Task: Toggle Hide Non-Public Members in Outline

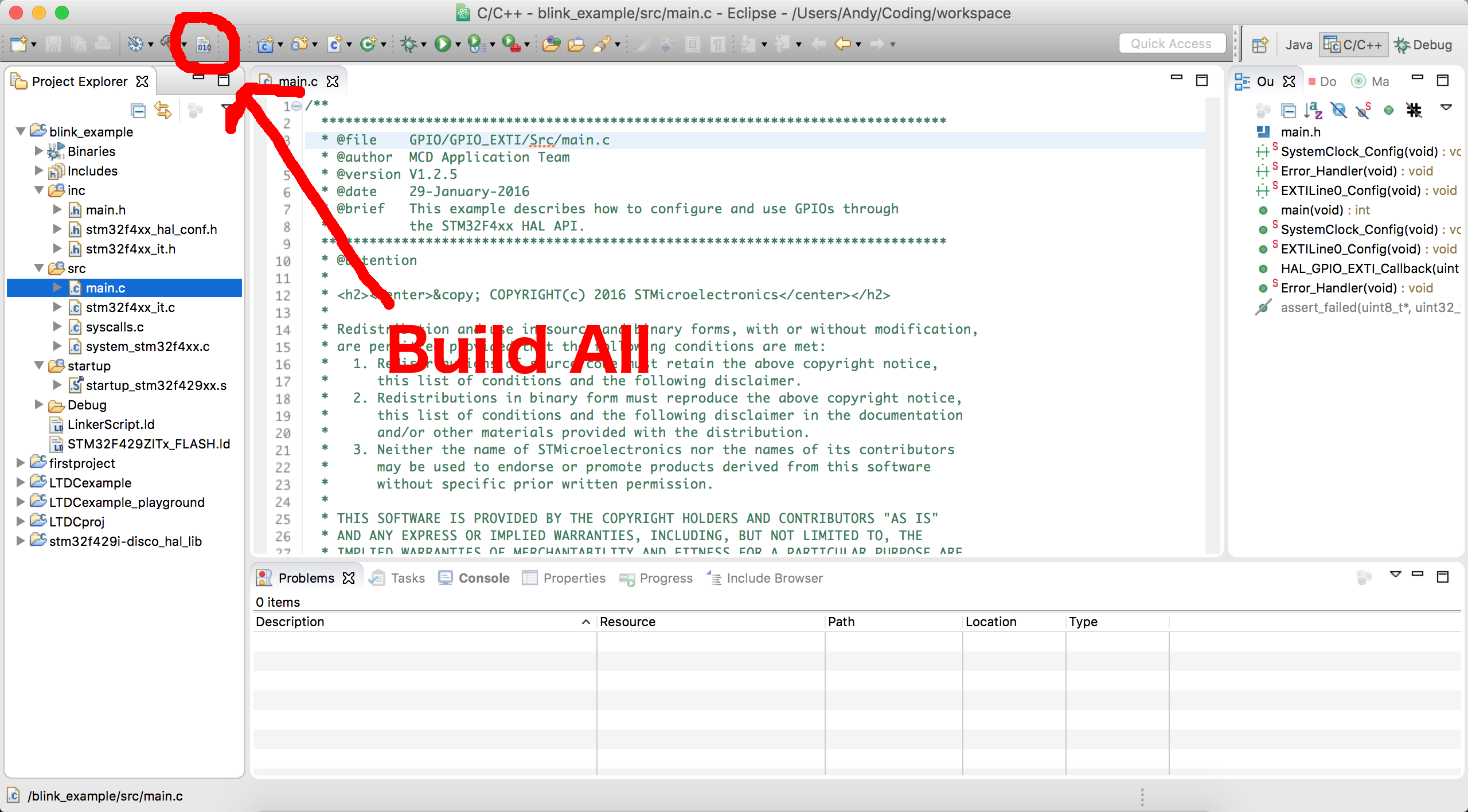Action: pyautogui.click(x=1389, y=110)
